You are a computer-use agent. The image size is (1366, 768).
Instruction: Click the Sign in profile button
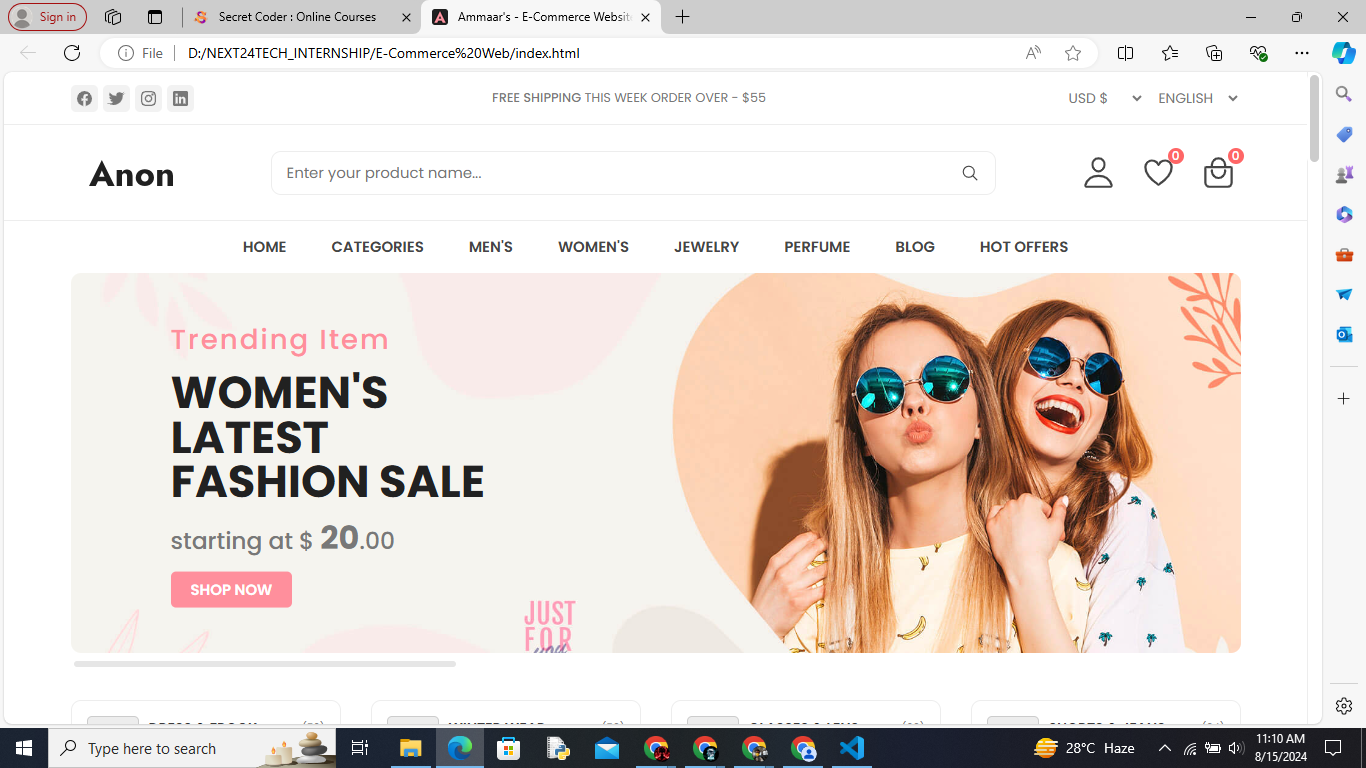pos(47,17)
